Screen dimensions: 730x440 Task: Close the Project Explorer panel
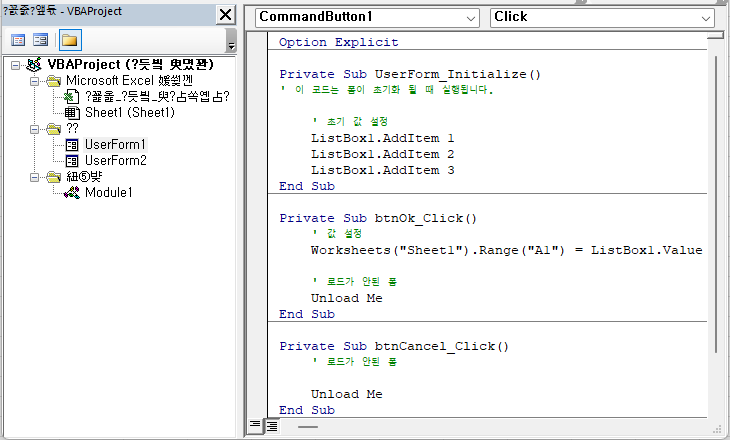(x=225, y=15)
